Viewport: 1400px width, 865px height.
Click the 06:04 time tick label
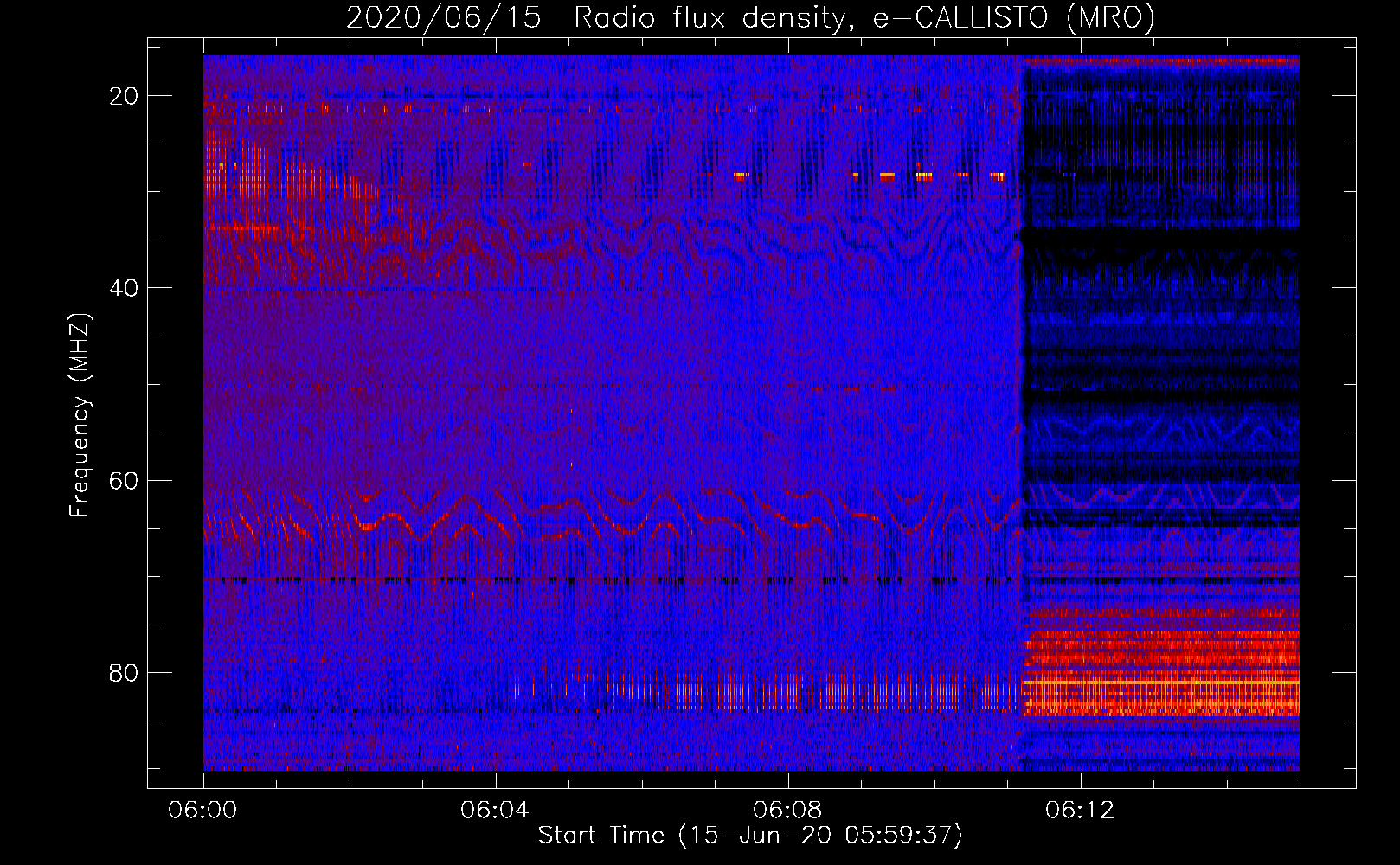point(495,811)
